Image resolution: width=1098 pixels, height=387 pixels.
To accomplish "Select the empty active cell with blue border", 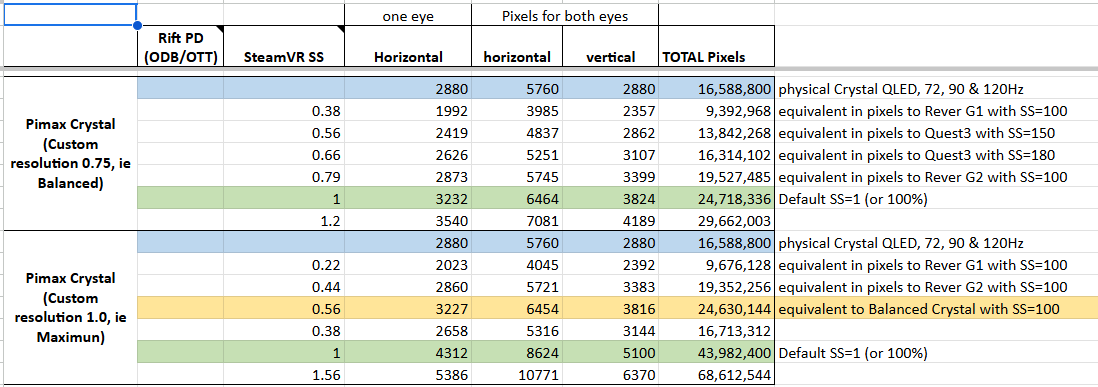I will (x=70, y=15).
